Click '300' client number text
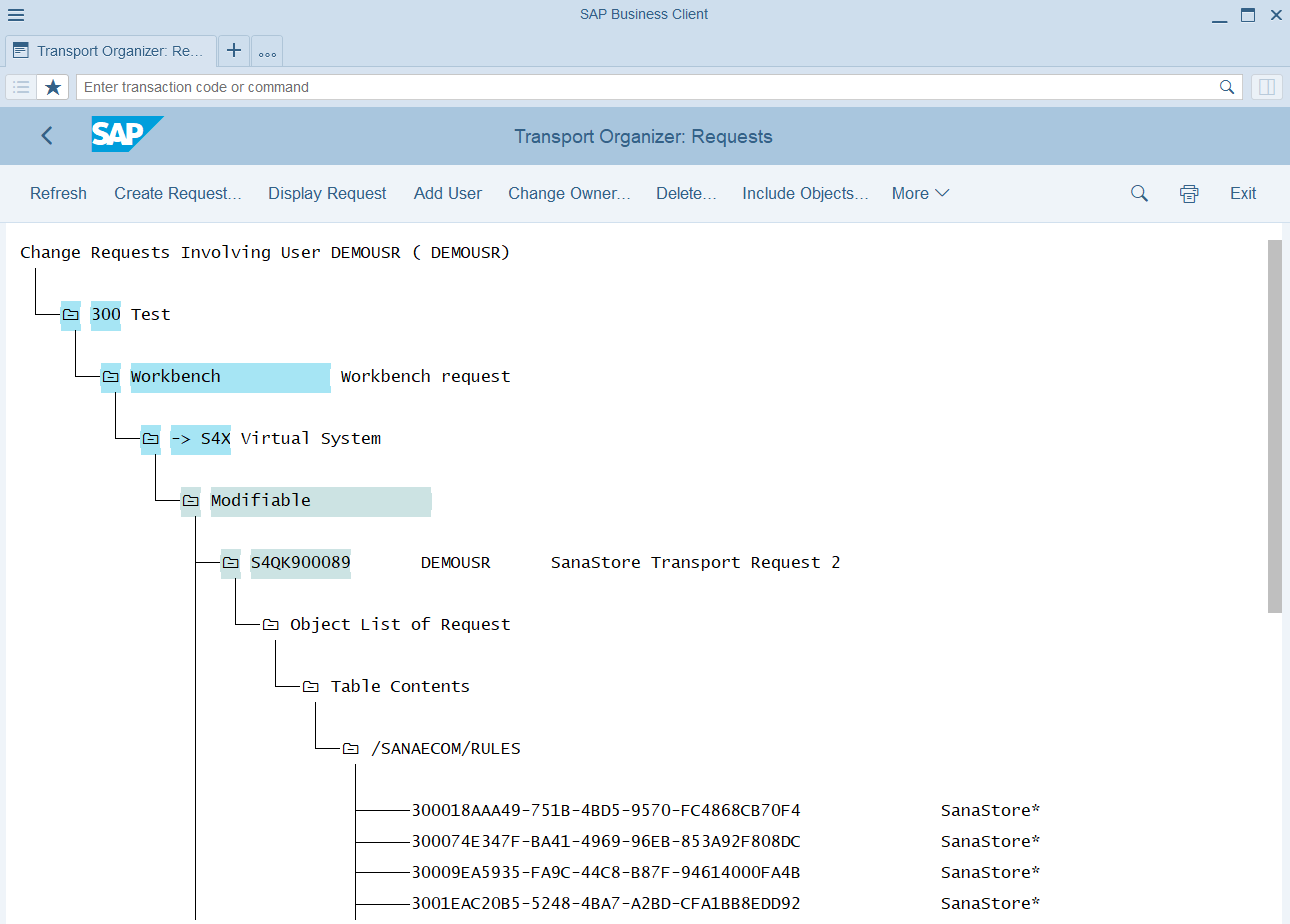This screenshot has width=1290, height=924. [106, 314]
